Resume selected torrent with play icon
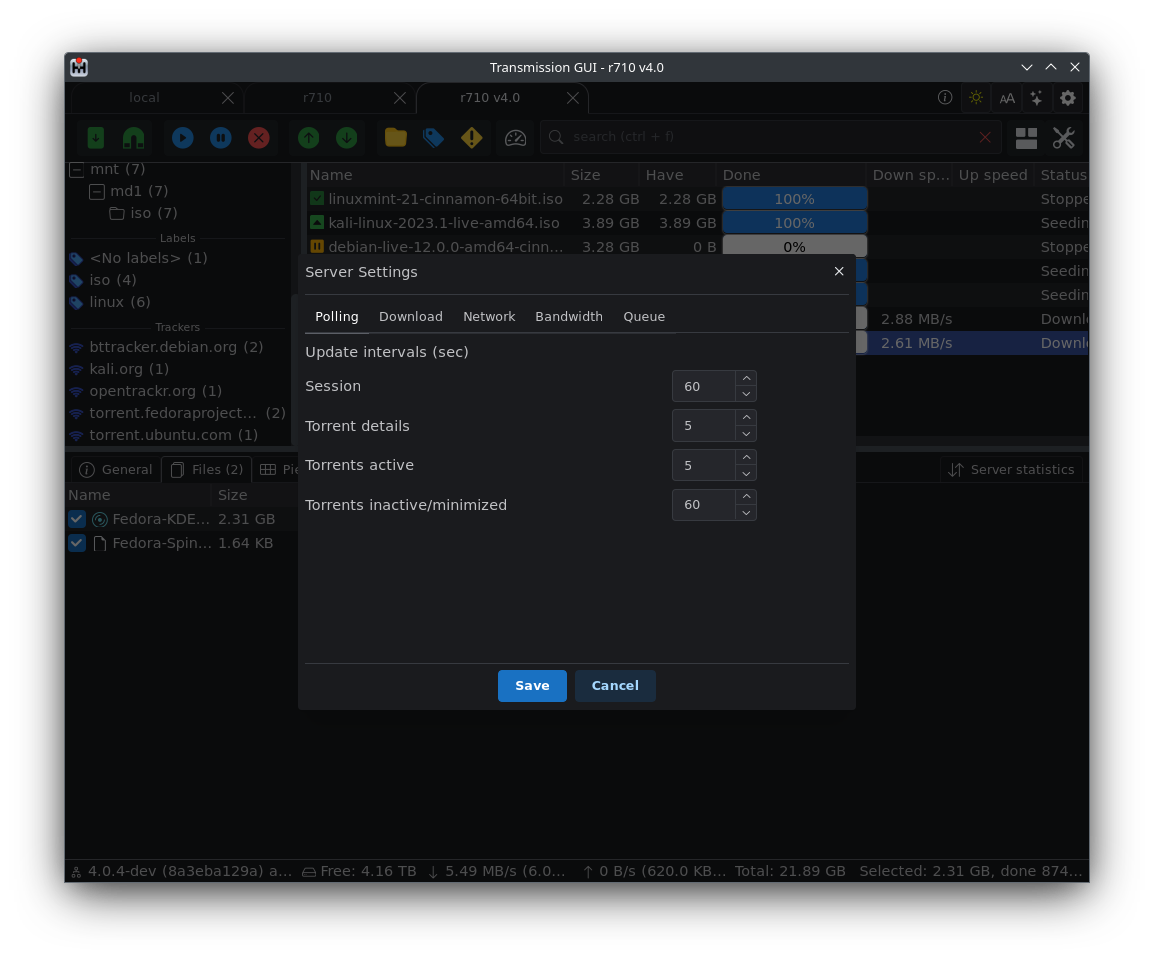The width and height of the screenshot is (1154, 959). pos(182,138)
